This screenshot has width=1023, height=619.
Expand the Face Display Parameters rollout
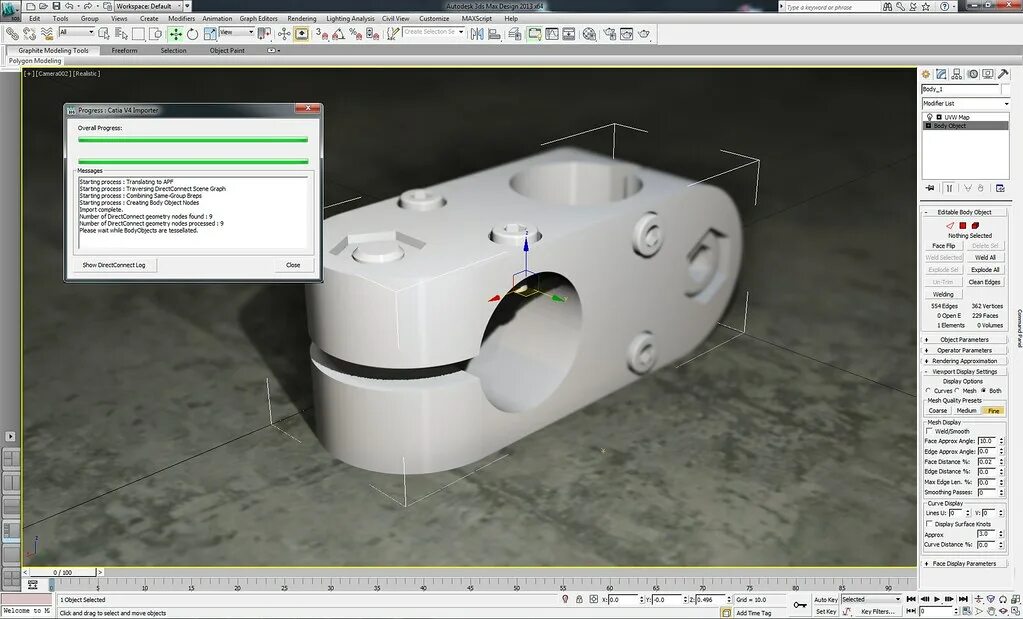tap(964, 563)
